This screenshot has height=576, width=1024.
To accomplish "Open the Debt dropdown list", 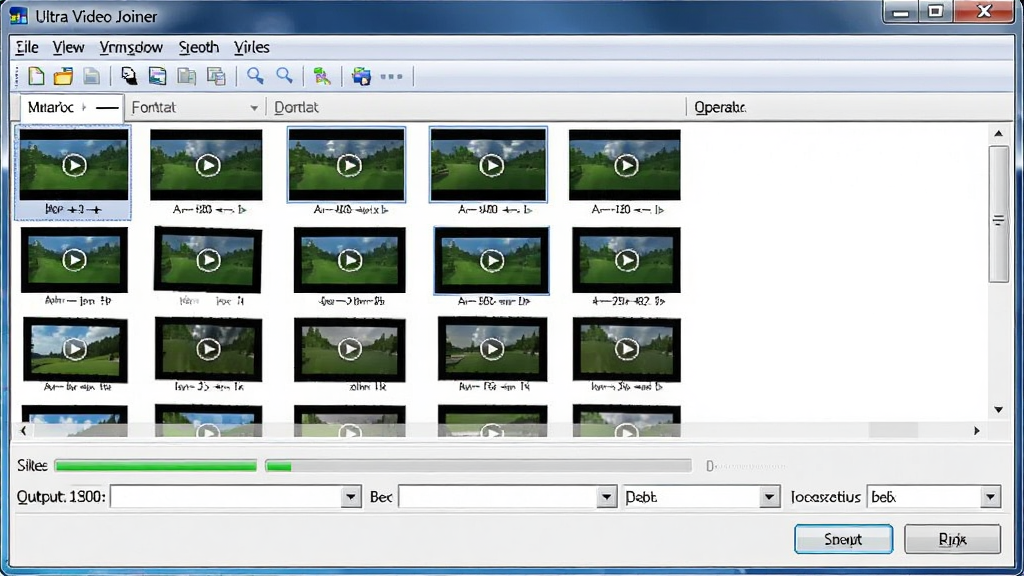I will (x=769, y=497).
